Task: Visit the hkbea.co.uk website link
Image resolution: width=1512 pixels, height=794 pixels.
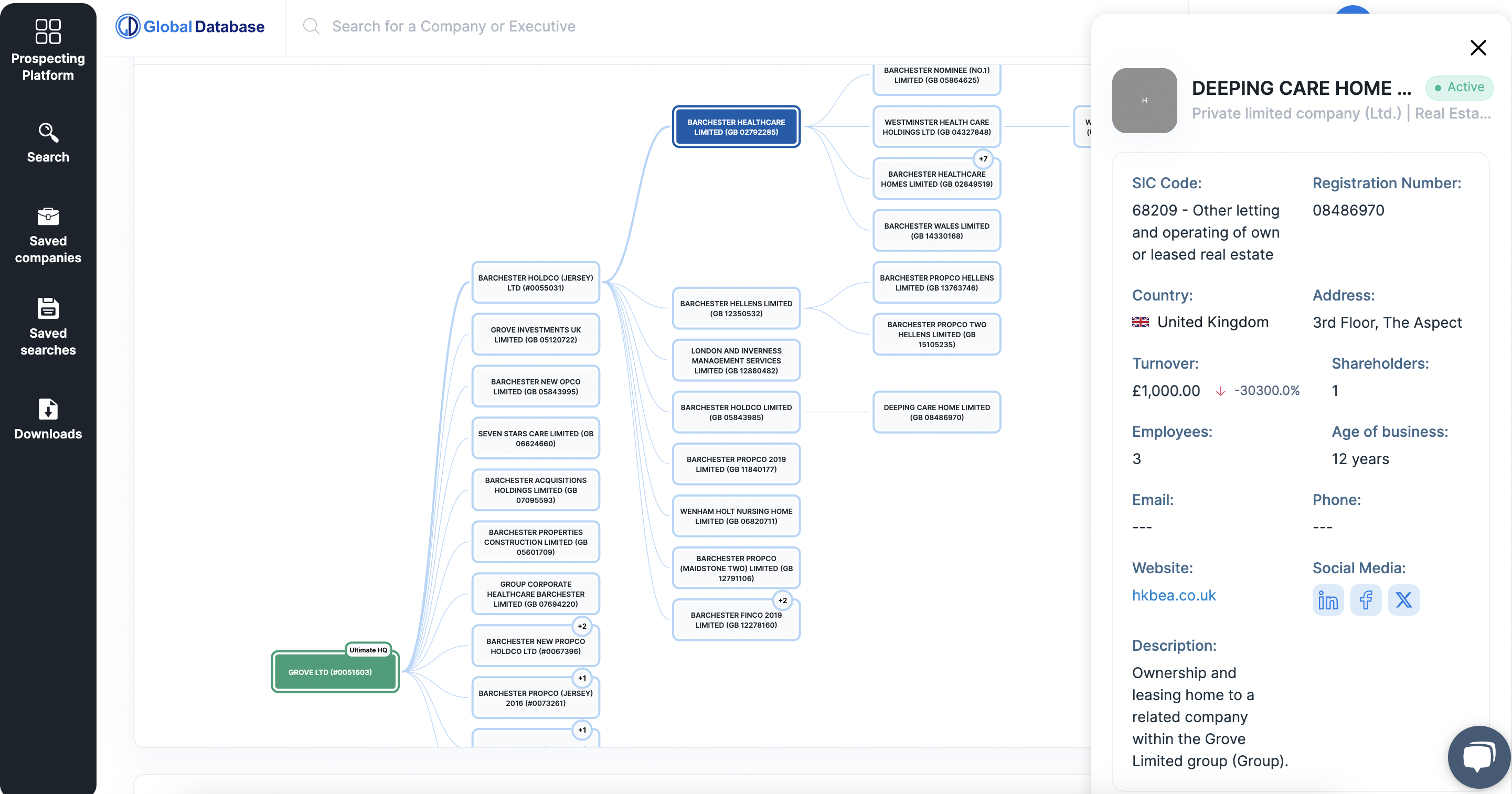Action: (x=1173, y=595)
